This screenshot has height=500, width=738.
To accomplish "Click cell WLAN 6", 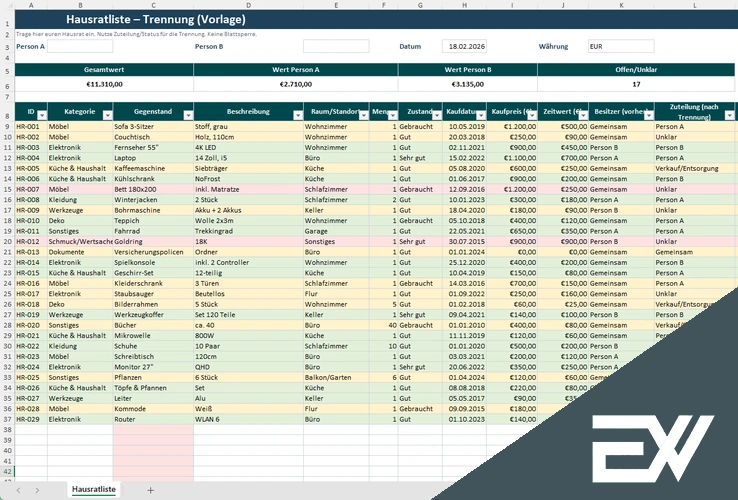I will click(x=248, y=419).
